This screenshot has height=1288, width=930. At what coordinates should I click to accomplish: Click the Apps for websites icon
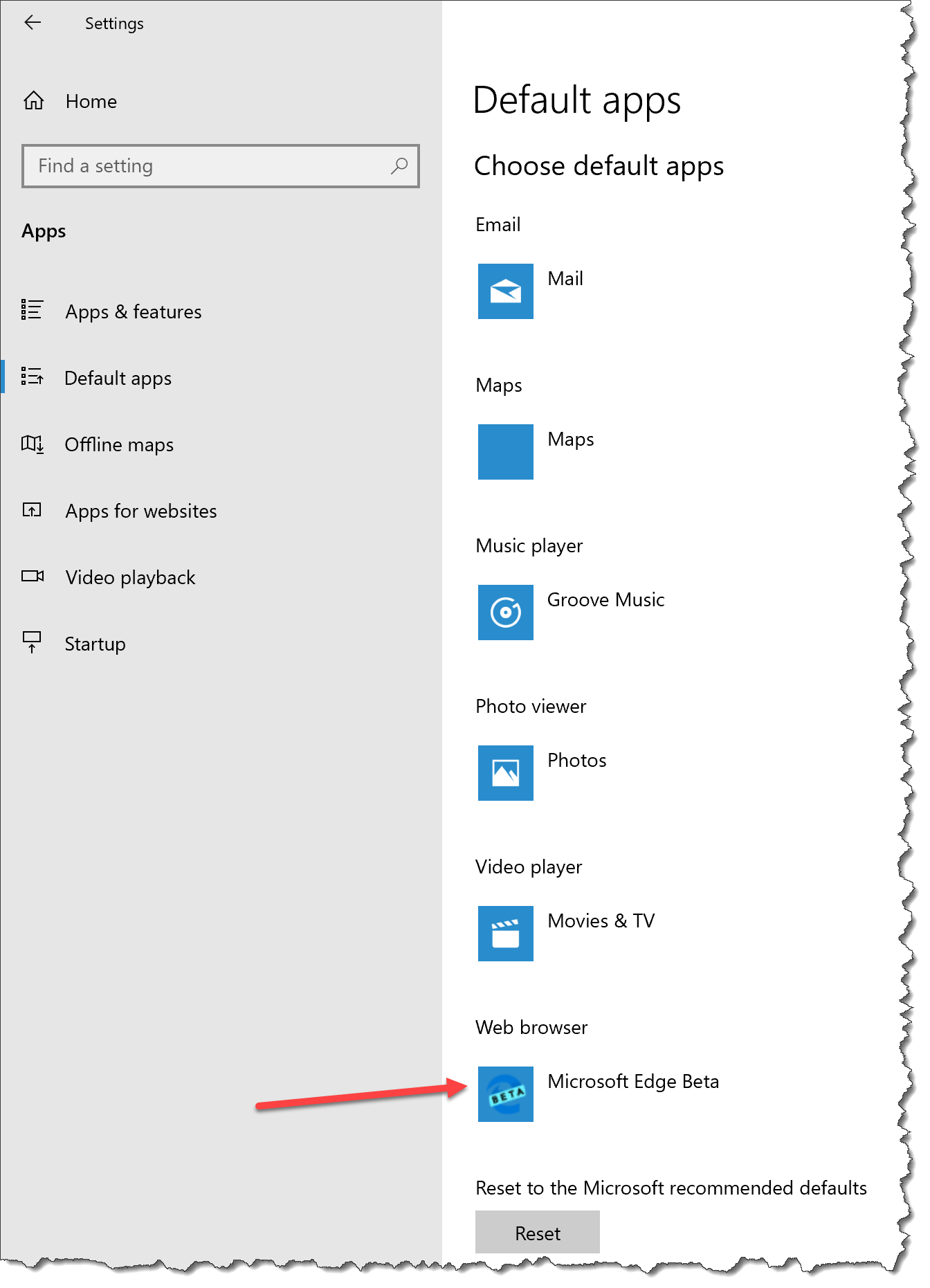point(32,510)
